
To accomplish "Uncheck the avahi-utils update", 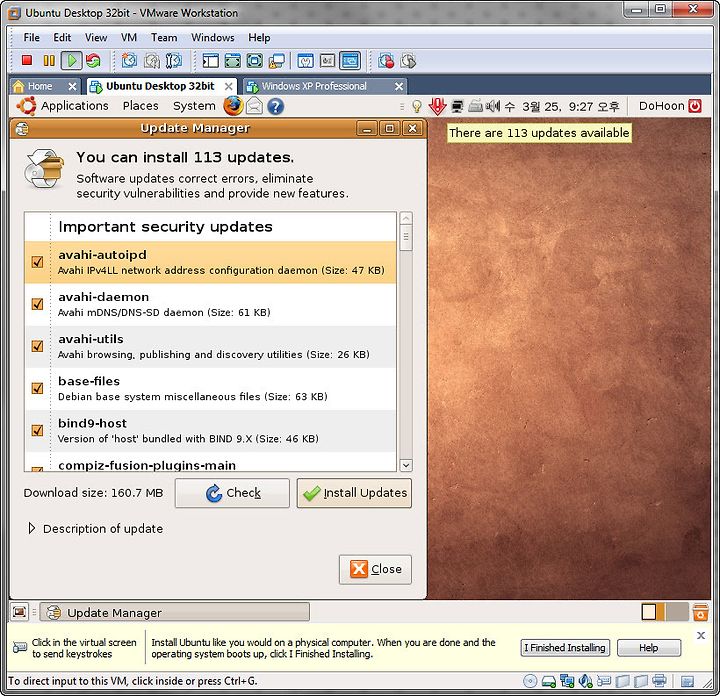I will [37, 346].
